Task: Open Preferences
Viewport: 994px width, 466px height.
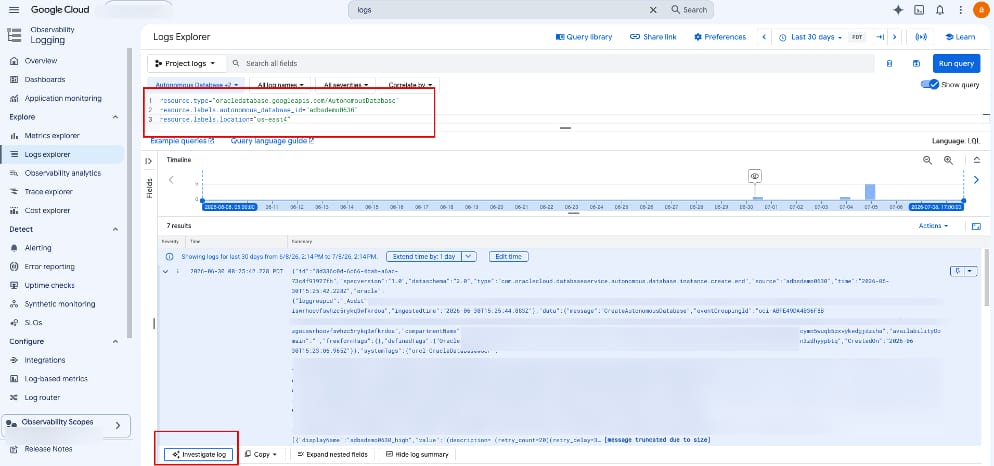Action: coord(720,37)
